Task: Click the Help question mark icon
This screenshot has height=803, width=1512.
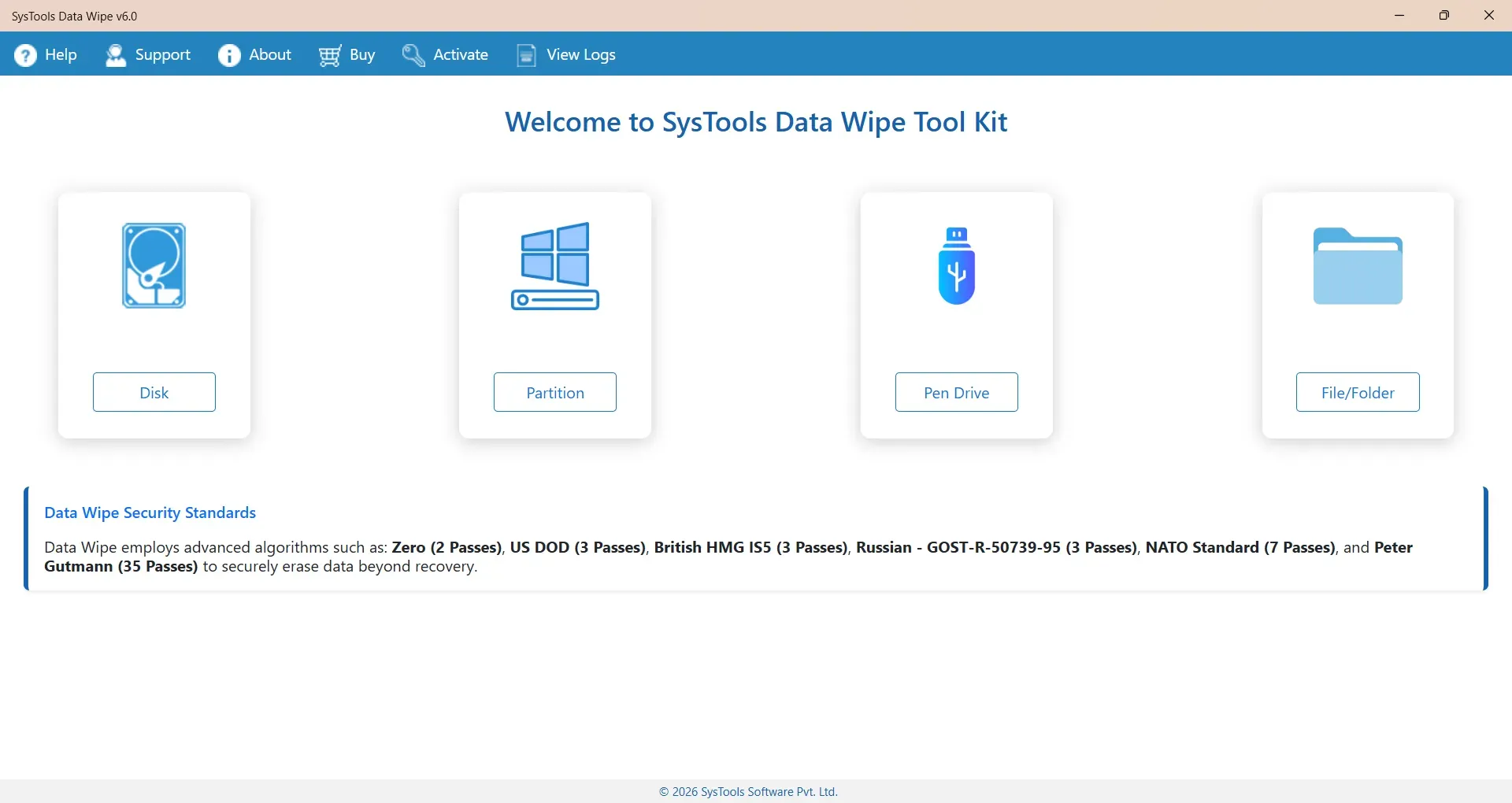Action: (25, 55)
